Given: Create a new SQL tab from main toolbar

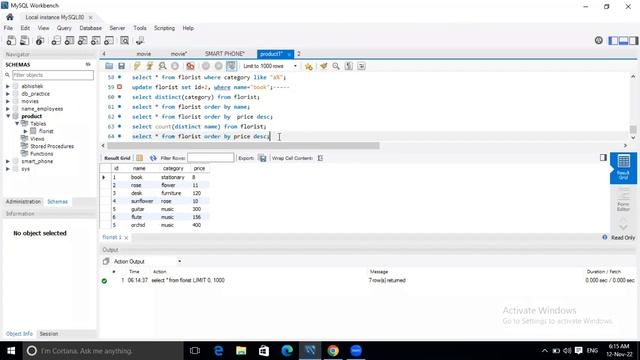Looking at the screenshot, I should pos(11,40).
